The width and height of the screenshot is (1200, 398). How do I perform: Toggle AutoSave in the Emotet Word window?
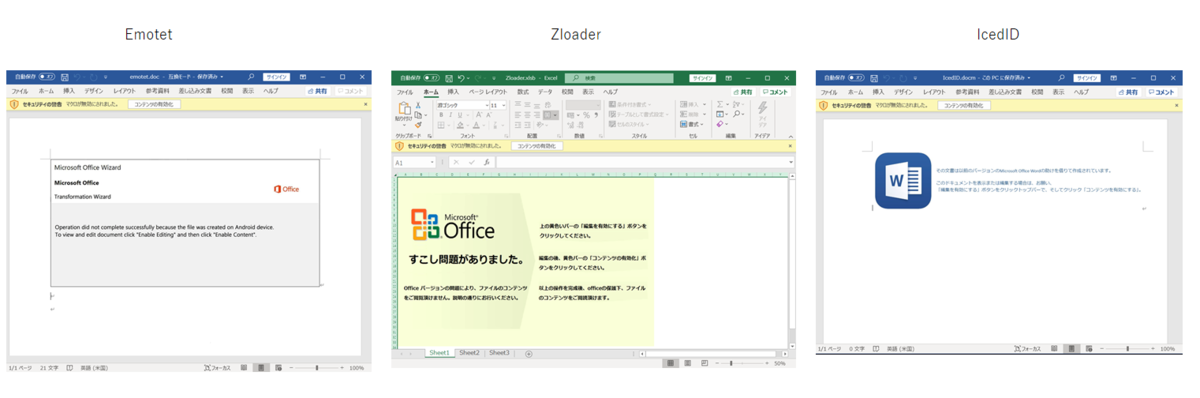click(46, 76)
